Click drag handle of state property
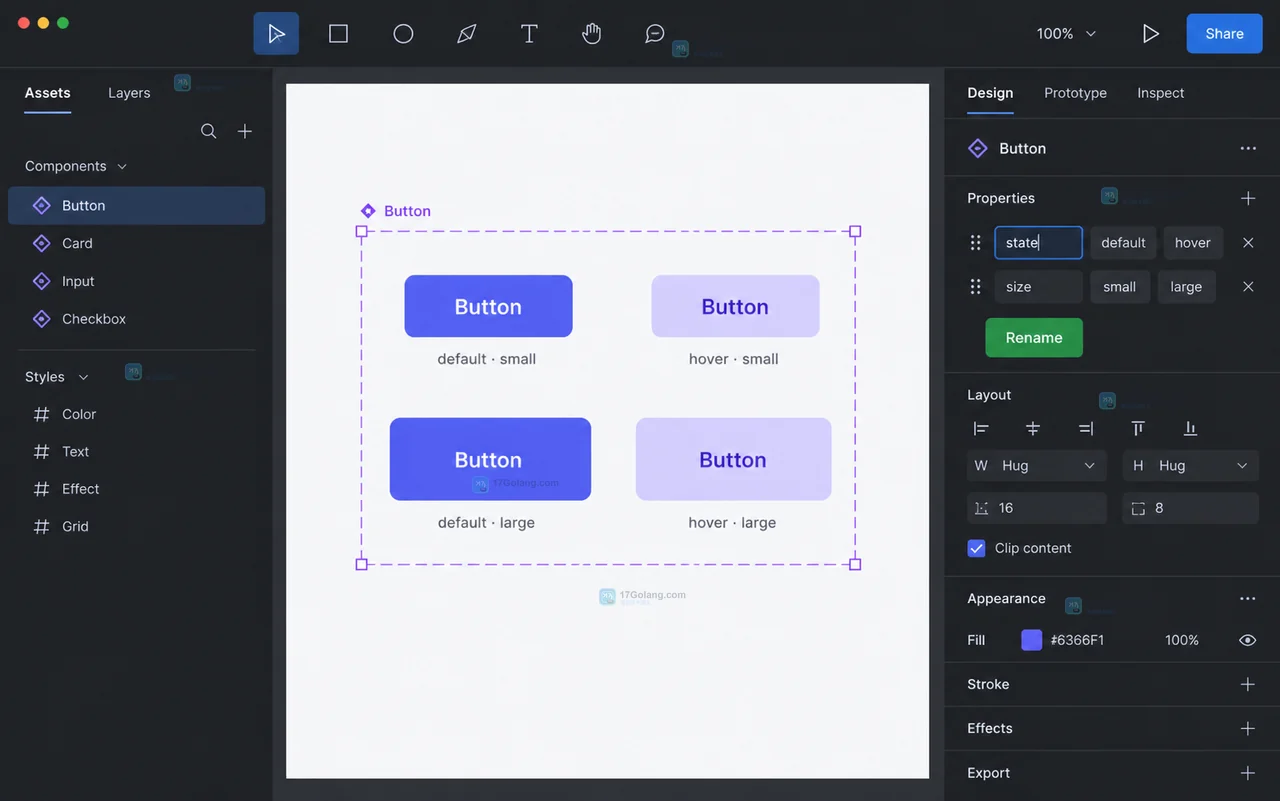 click(975, 243)
